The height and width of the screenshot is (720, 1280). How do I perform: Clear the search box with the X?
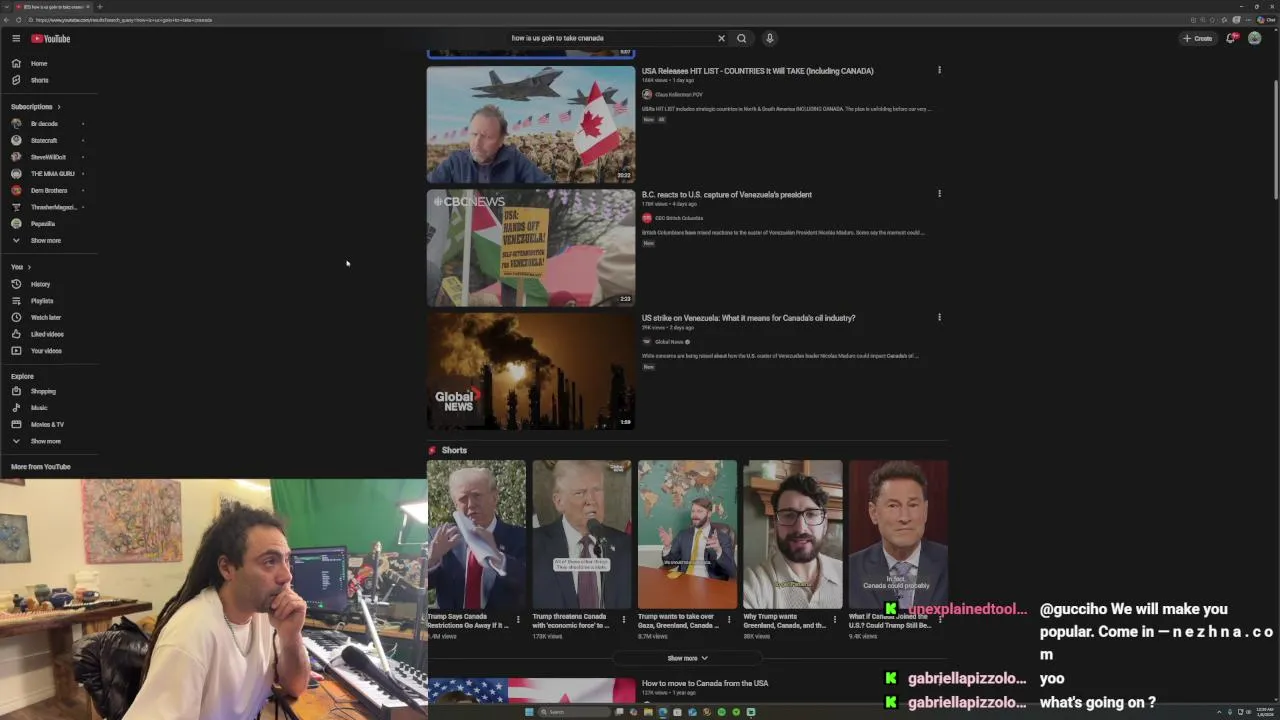click(x=721, y=38)
